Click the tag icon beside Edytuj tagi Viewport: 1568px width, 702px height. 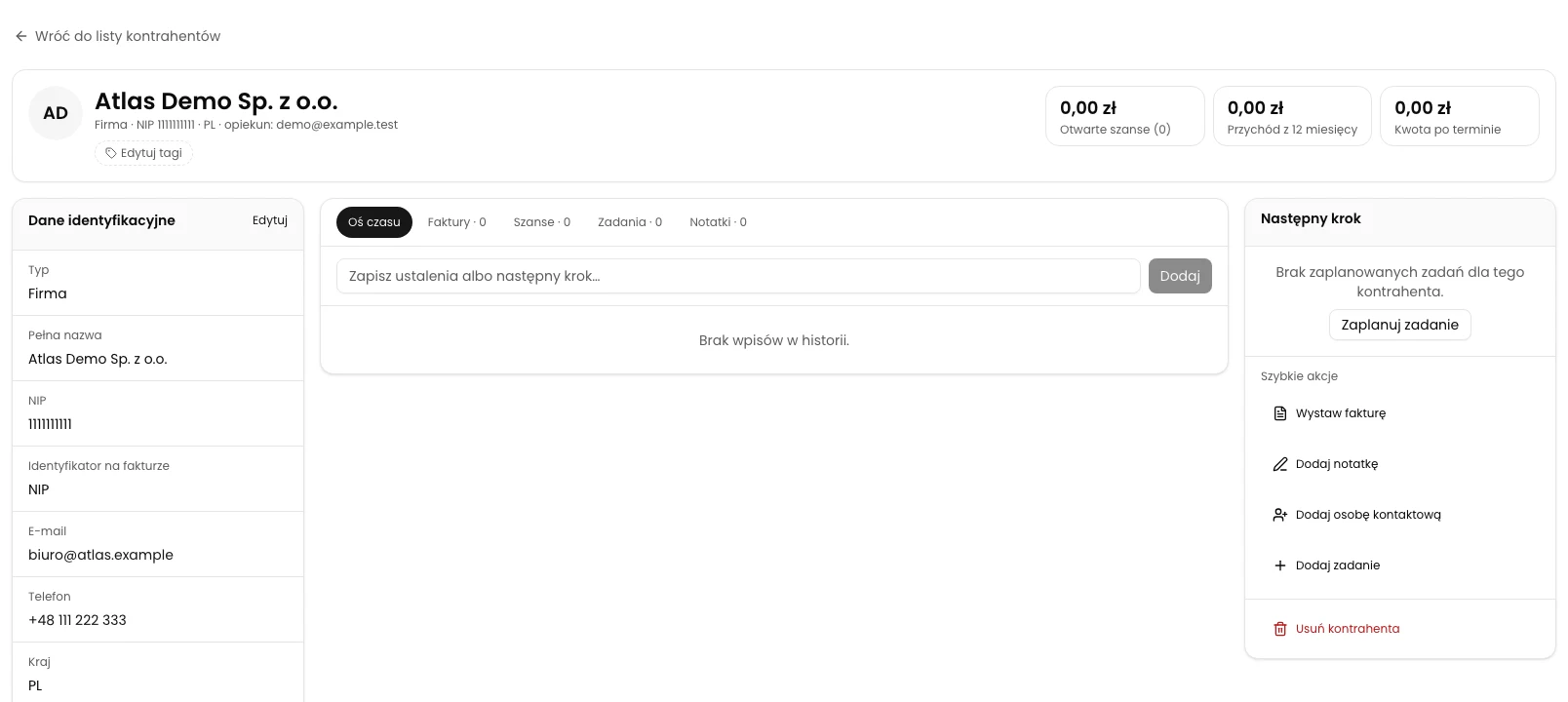pyautogui.click(x=111, y=153)
